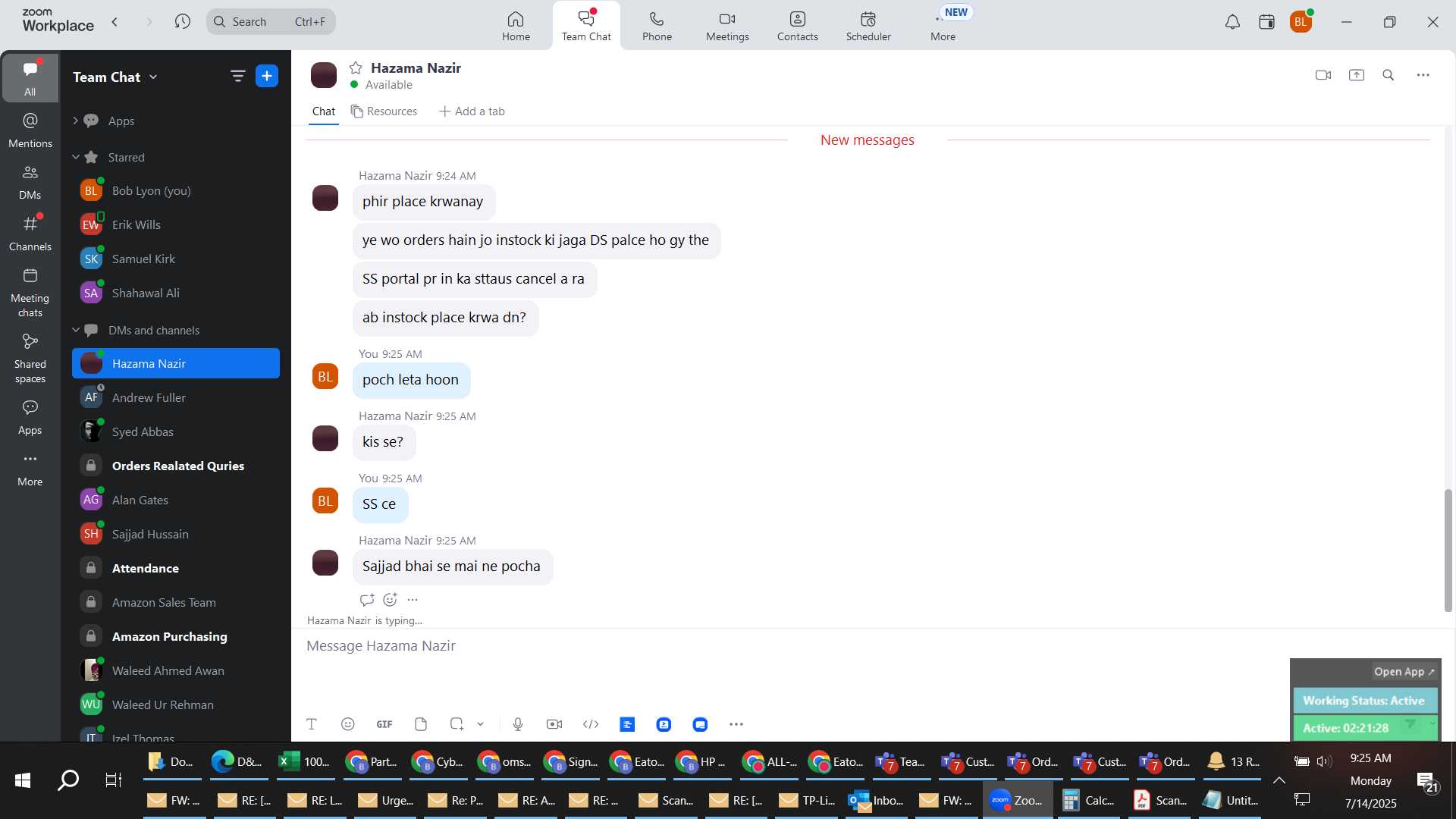Open Apps in the left sidebar
This screenshot has height=819, width=1456.
[30, 417]
